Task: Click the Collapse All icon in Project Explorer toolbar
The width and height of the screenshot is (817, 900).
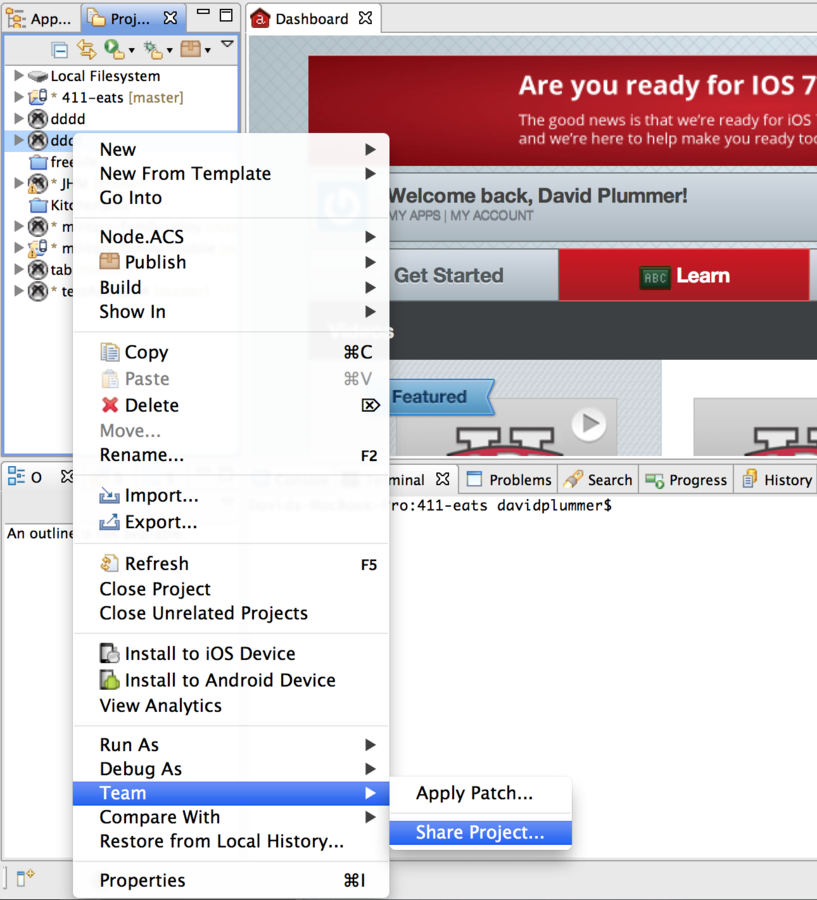Action: [x=60, y=51]
